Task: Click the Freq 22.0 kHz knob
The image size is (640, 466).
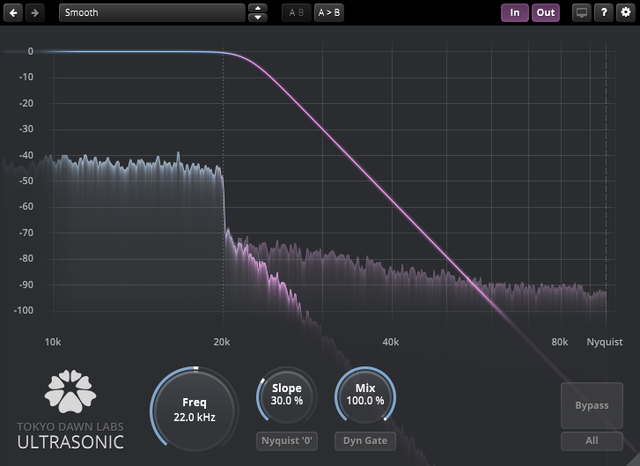Action: tap(194, 409)
